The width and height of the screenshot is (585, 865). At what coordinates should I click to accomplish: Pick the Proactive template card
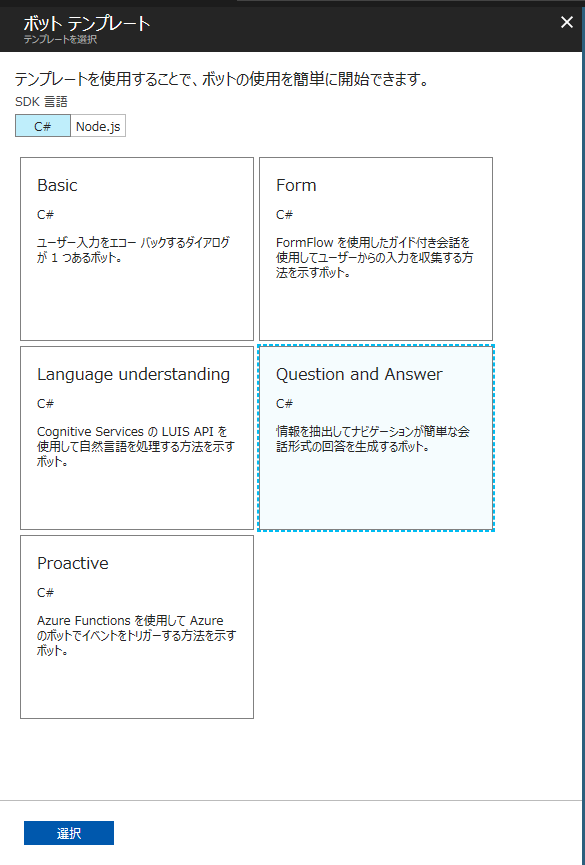point(137,627)
